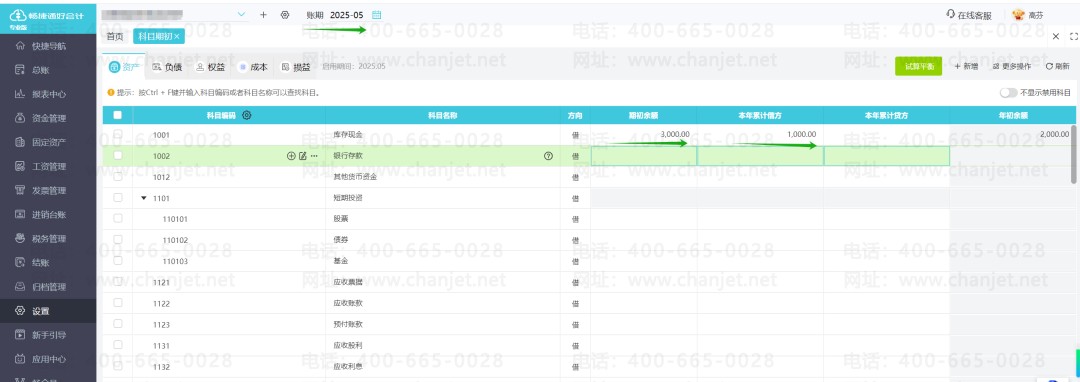Screen dimensions: 1080x382
Task: Click the 本年累计借方 cell for row 1002
Action: coord(760,156)
